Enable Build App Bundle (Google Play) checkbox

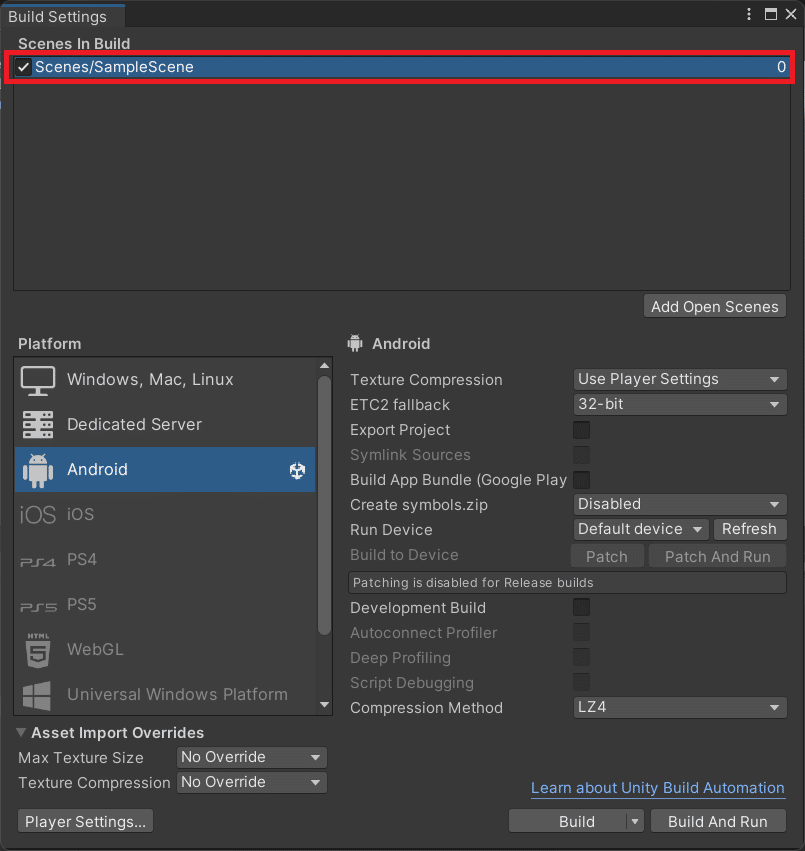pyautogui.click(x=581, y=480)
